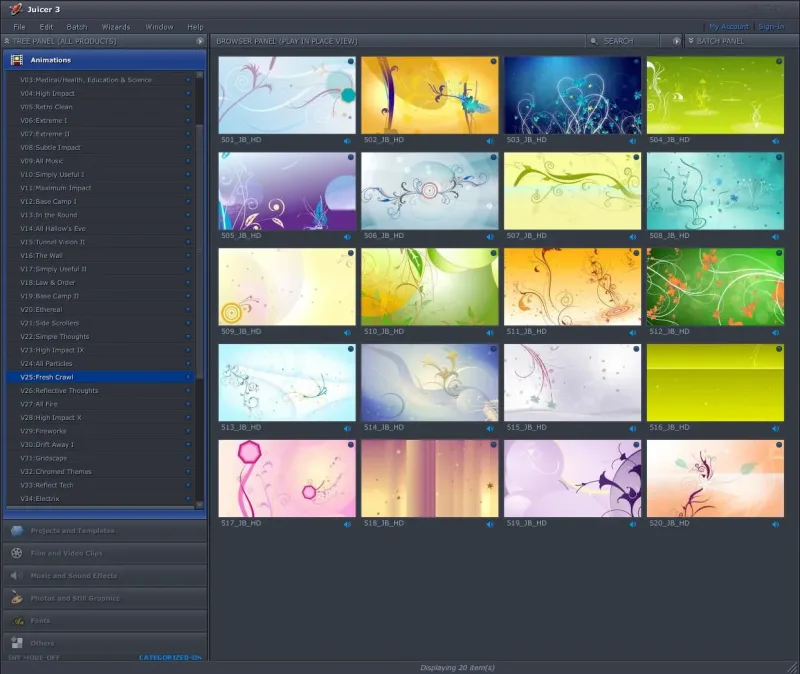Click the speaker icon under 502_JB_HD
800x674 pixels.
(x=490, y=141)
